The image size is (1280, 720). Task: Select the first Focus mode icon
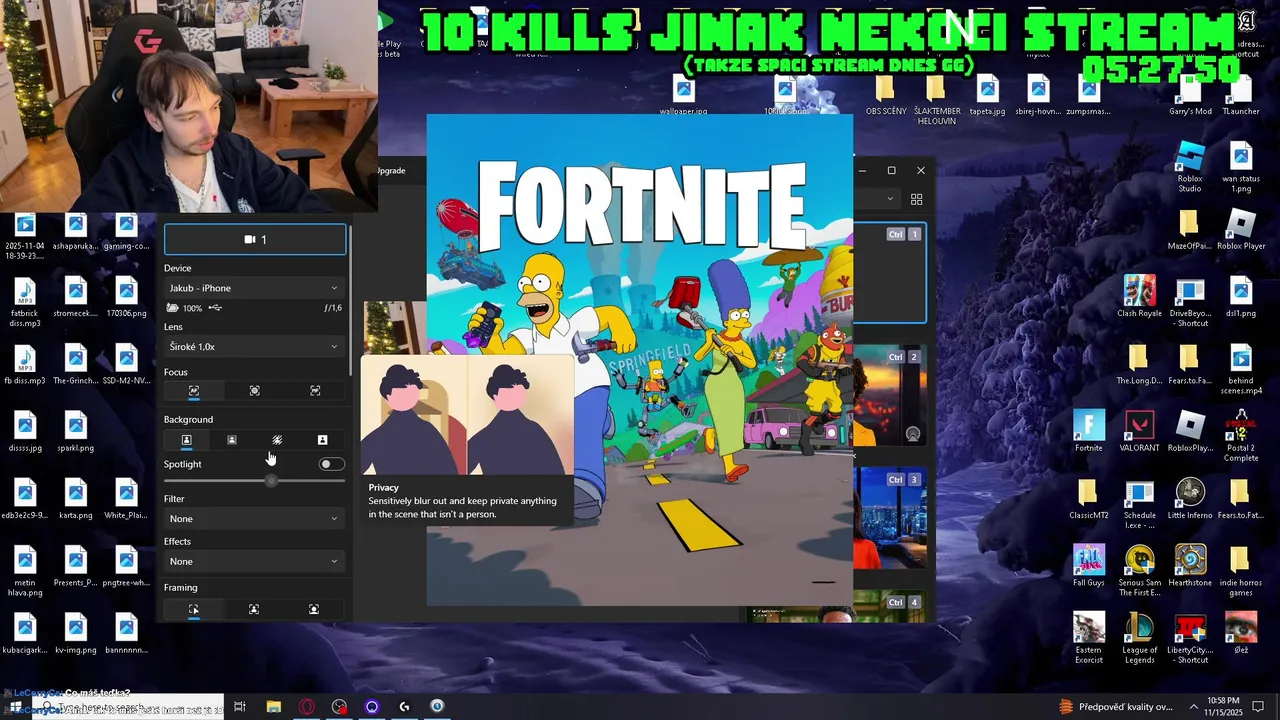pyautogui.click(x=194, y=391)
